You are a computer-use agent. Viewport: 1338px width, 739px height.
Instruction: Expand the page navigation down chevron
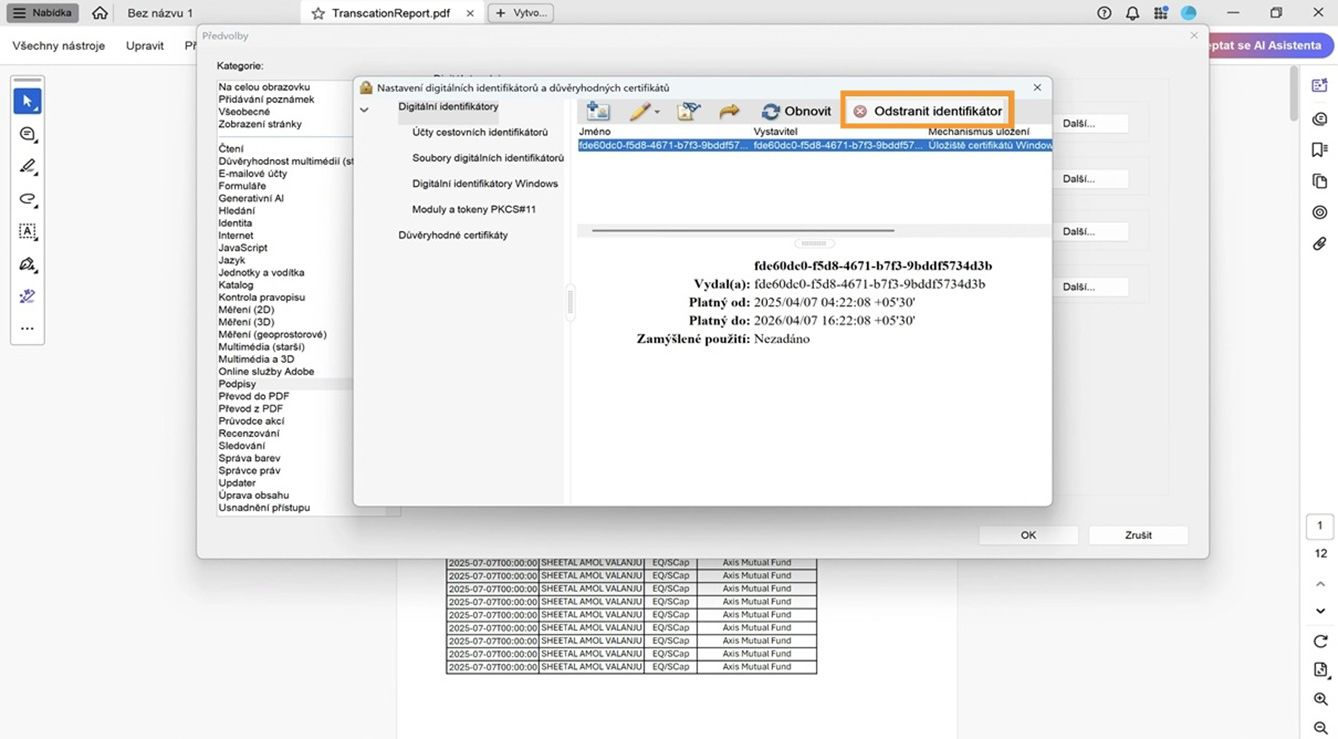point(1319,610)
